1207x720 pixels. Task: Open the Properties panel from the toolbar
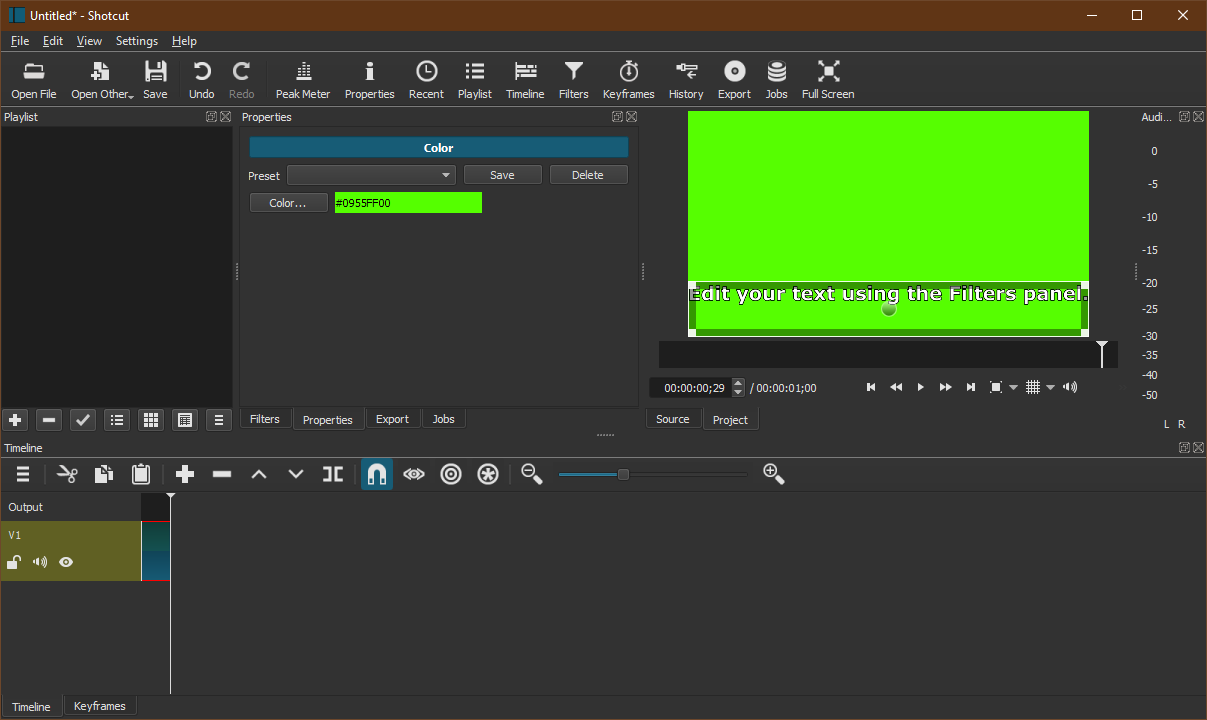370,80
